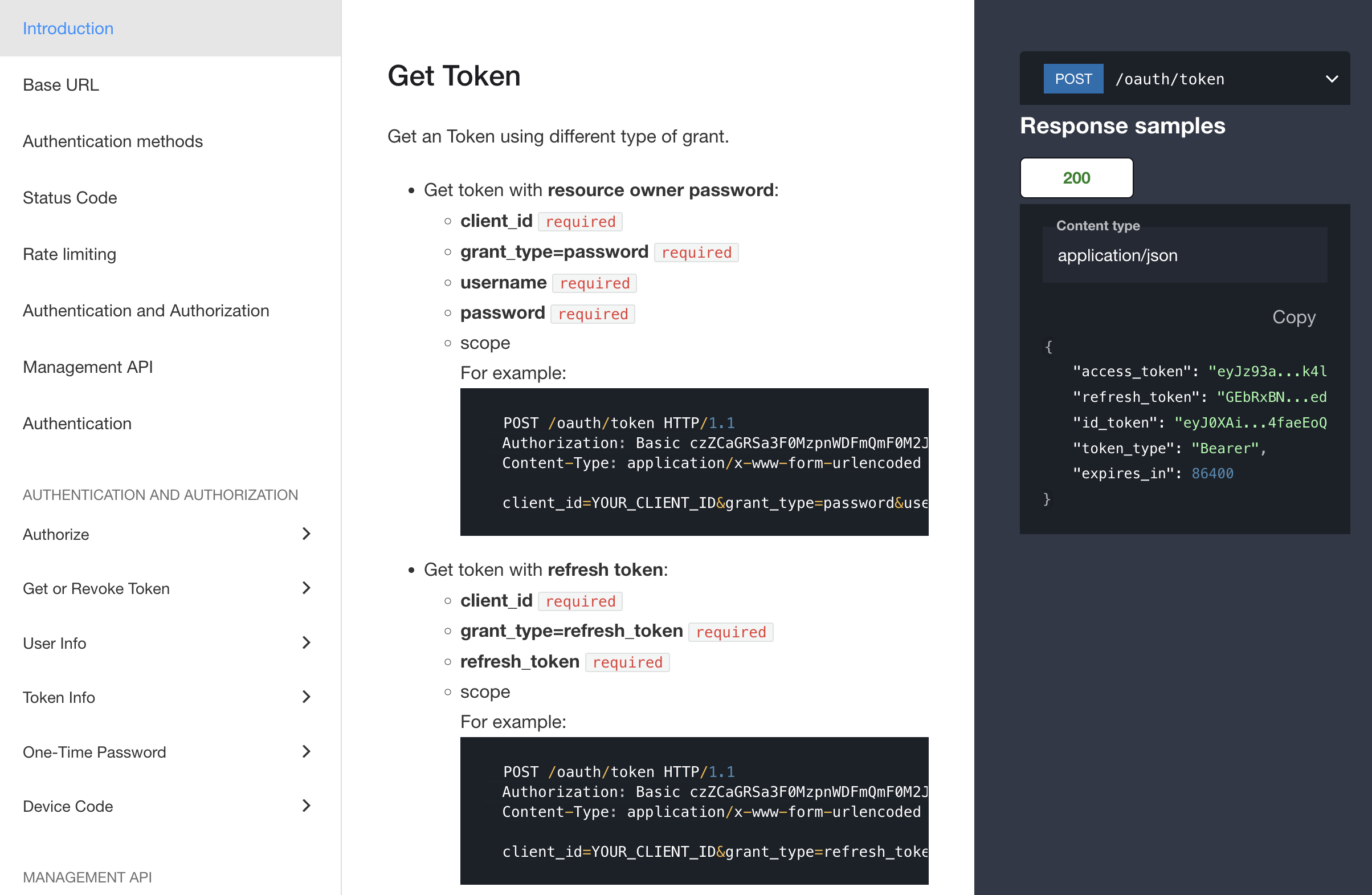
Task: Open the Authentication sidebar item
Action: pyautogui.click(x=77, y=424)
